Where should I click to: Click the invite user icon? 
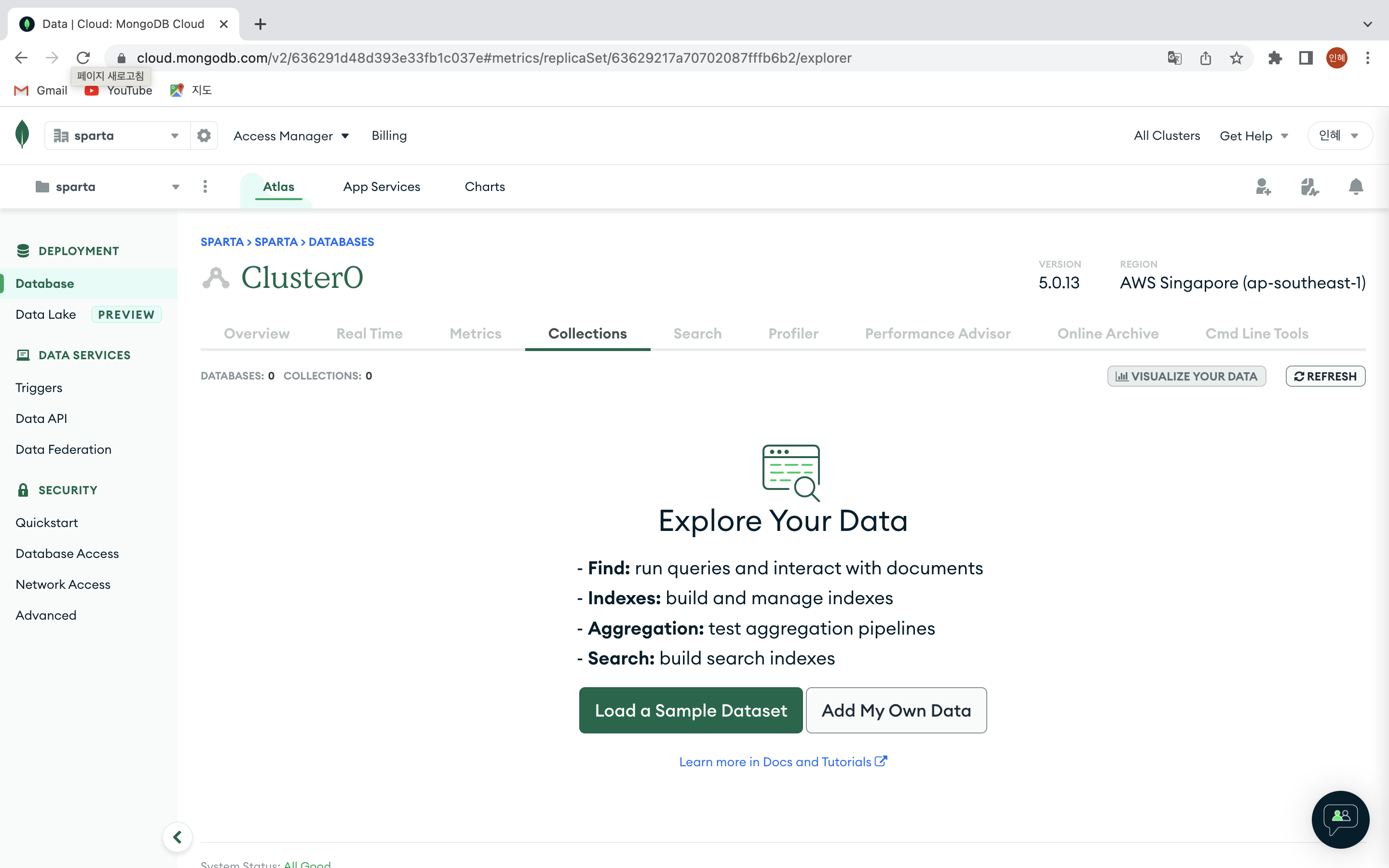pyautogui.click(x=1263, y=187)
